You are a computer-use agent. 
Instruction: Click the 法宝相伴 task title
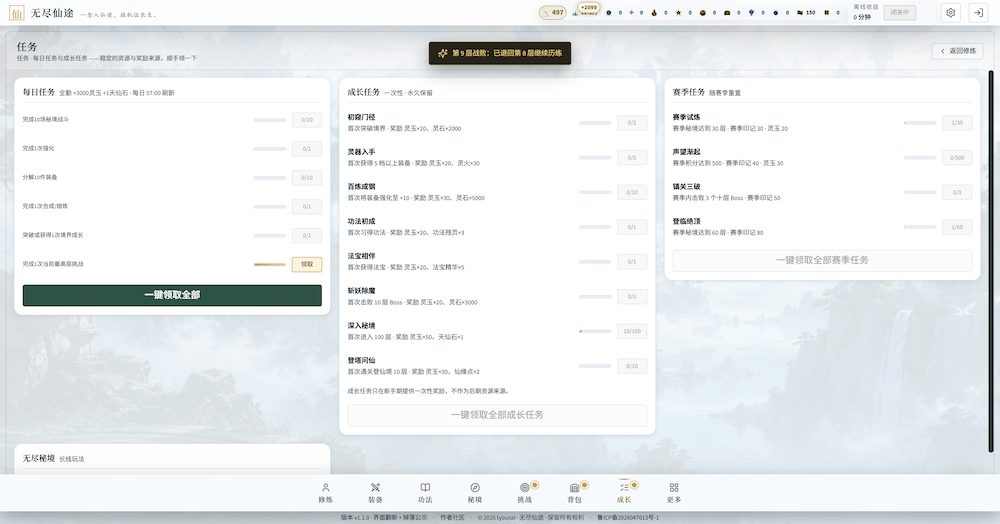(362, 256)
